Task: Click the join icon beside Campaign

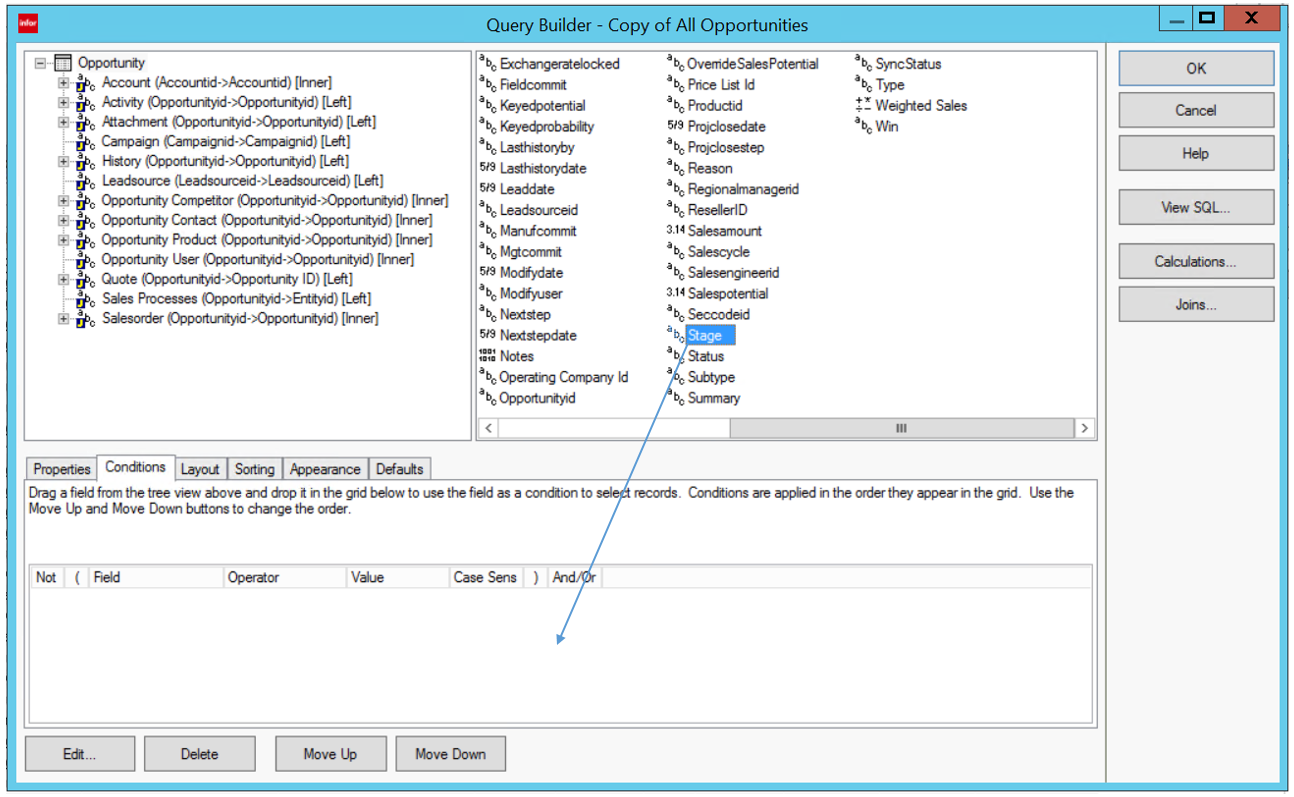Action: click(86, 142)
